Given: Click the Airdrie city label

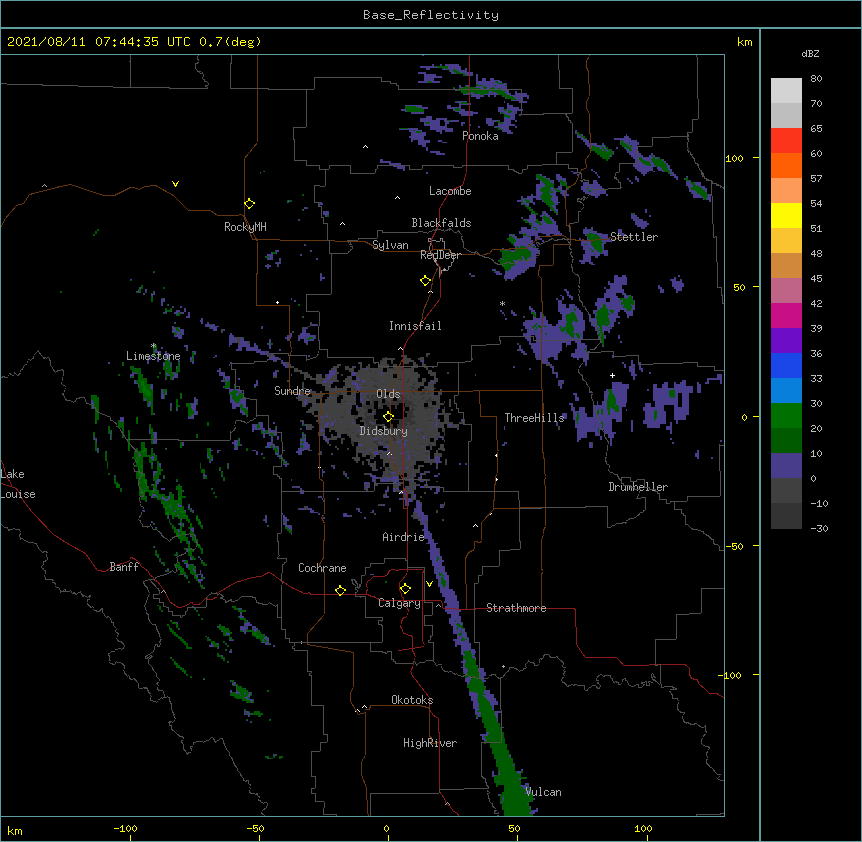Looking at the screenshot, I should [x=404, y=537].
